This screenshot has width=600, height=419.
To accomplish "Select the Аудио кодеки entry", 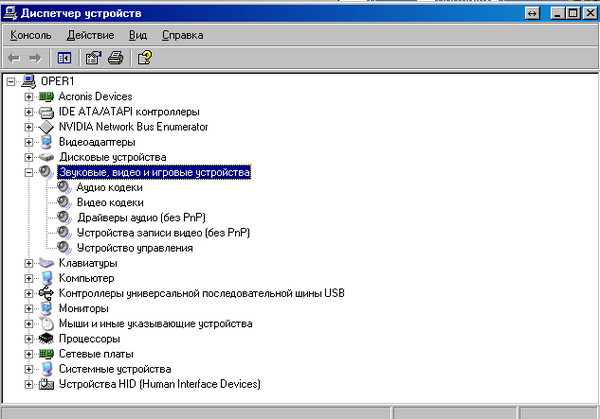I will tap(109, 187).
